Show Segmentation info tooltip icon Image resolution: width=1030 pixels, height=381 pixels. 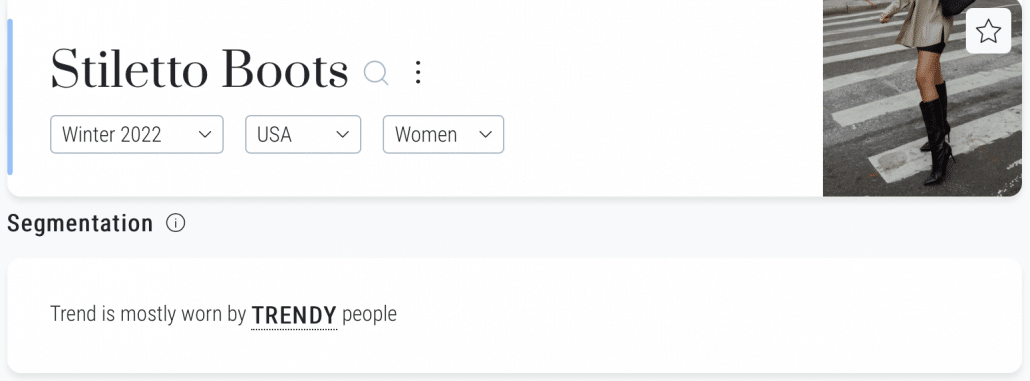click(175, 223)
